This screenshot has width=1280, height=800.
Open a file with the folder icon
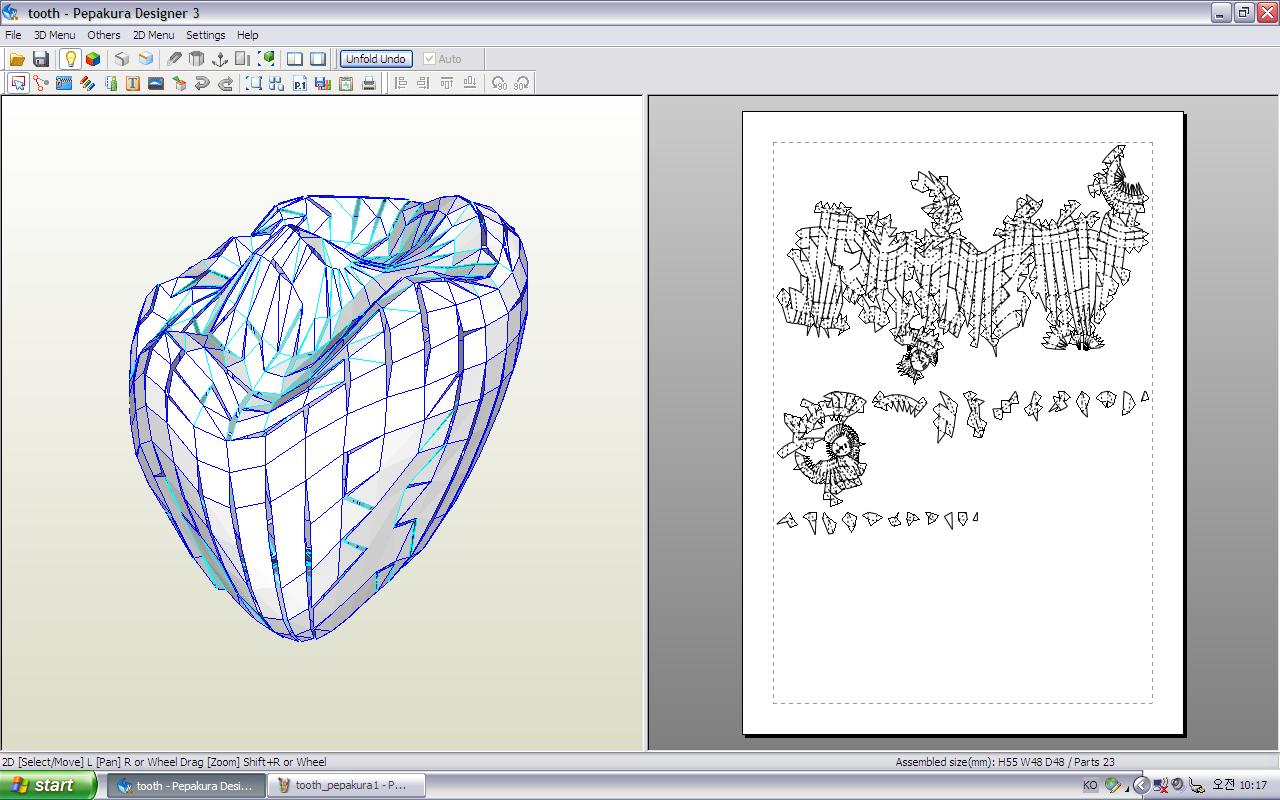pyautogui.click(x=17, y=59)
